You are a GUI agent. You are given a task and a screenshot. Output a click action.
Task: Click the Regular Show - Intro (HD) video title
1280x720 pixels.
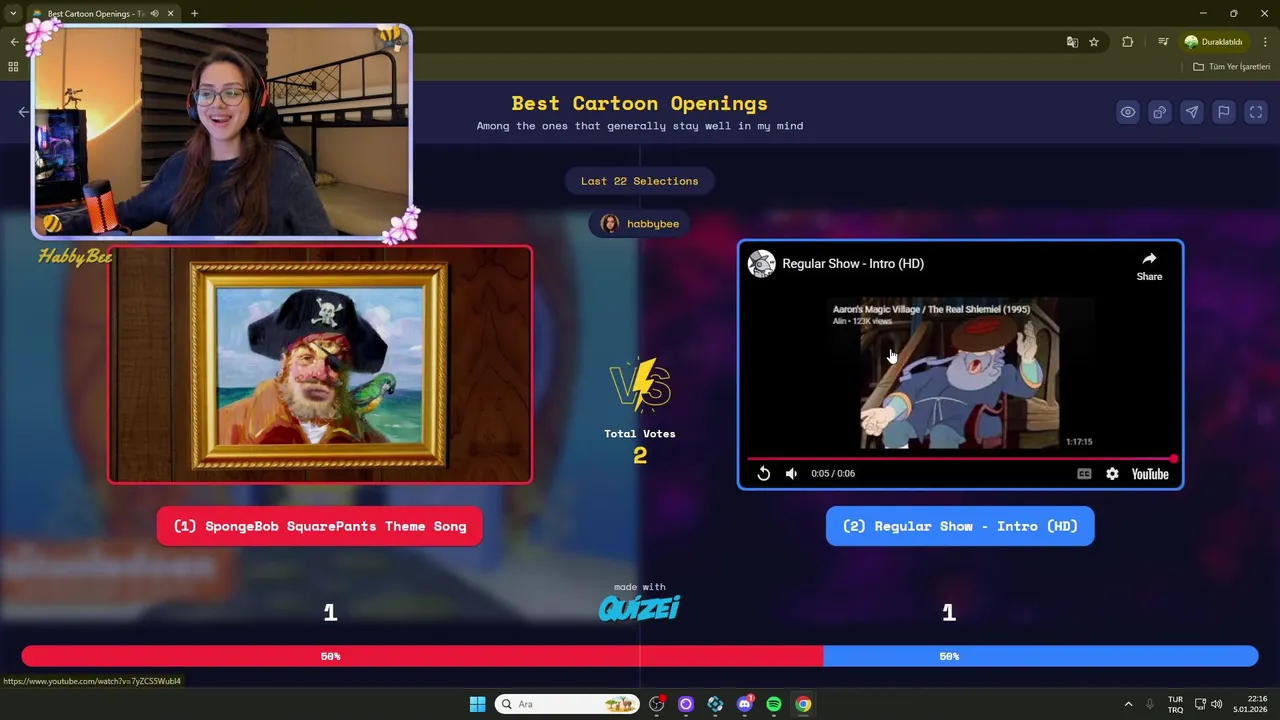click(x=853, y=264)
